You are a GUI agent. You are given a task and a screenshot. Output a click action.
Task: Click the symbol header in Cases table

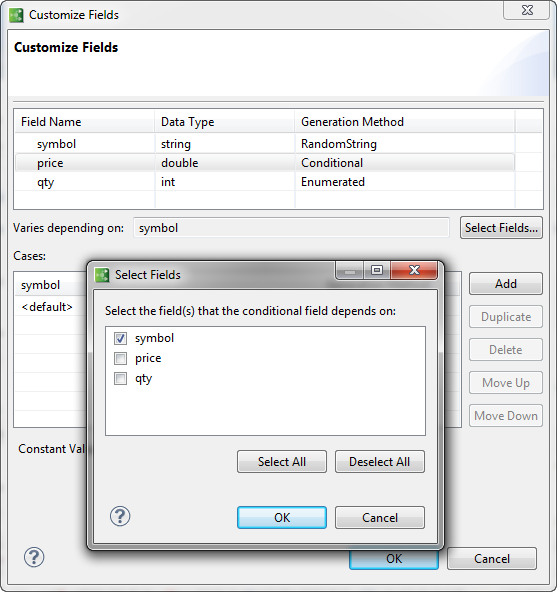(51, 285)
